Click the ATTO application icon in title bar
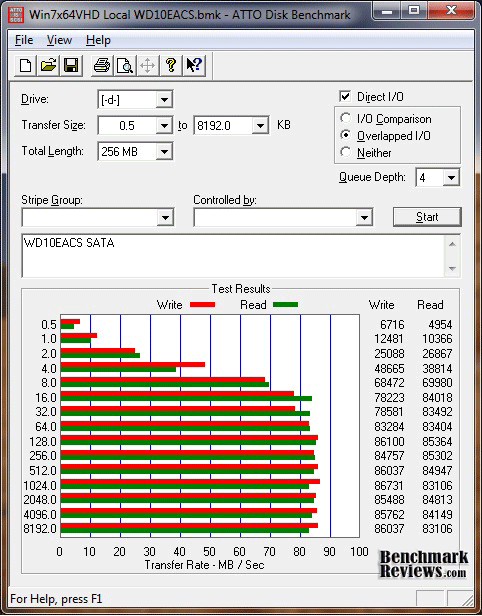Image resolution: width=482 pixels, height=616 pixels. (16, 15)
